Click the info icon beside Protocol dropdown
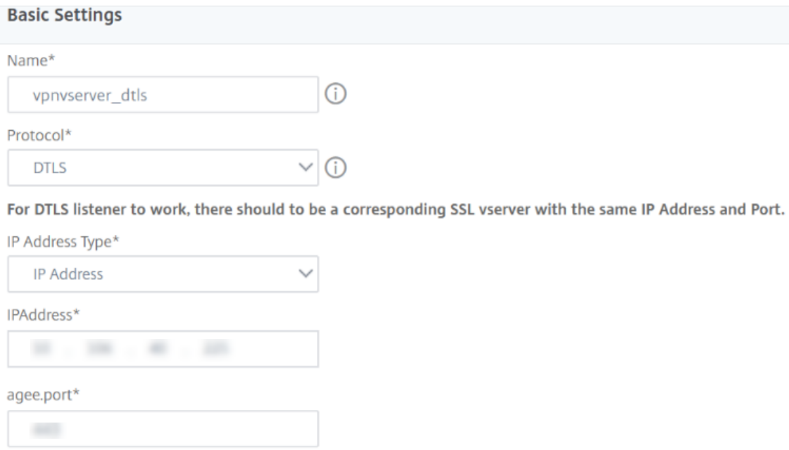Screen dimensions: 789x450 pos(336,169)
